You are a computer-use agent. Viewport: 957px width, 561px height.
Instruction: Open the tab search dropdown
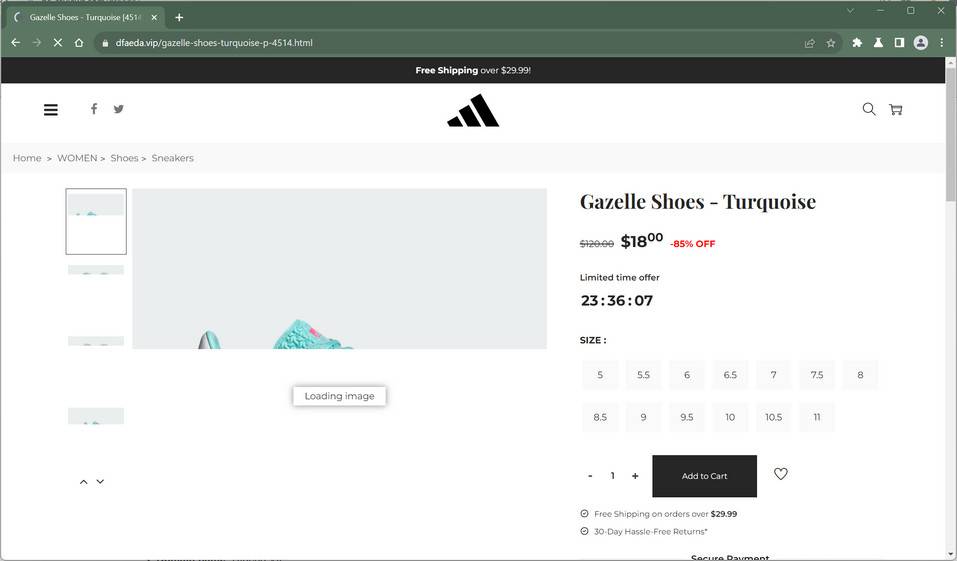click(850, 10)
